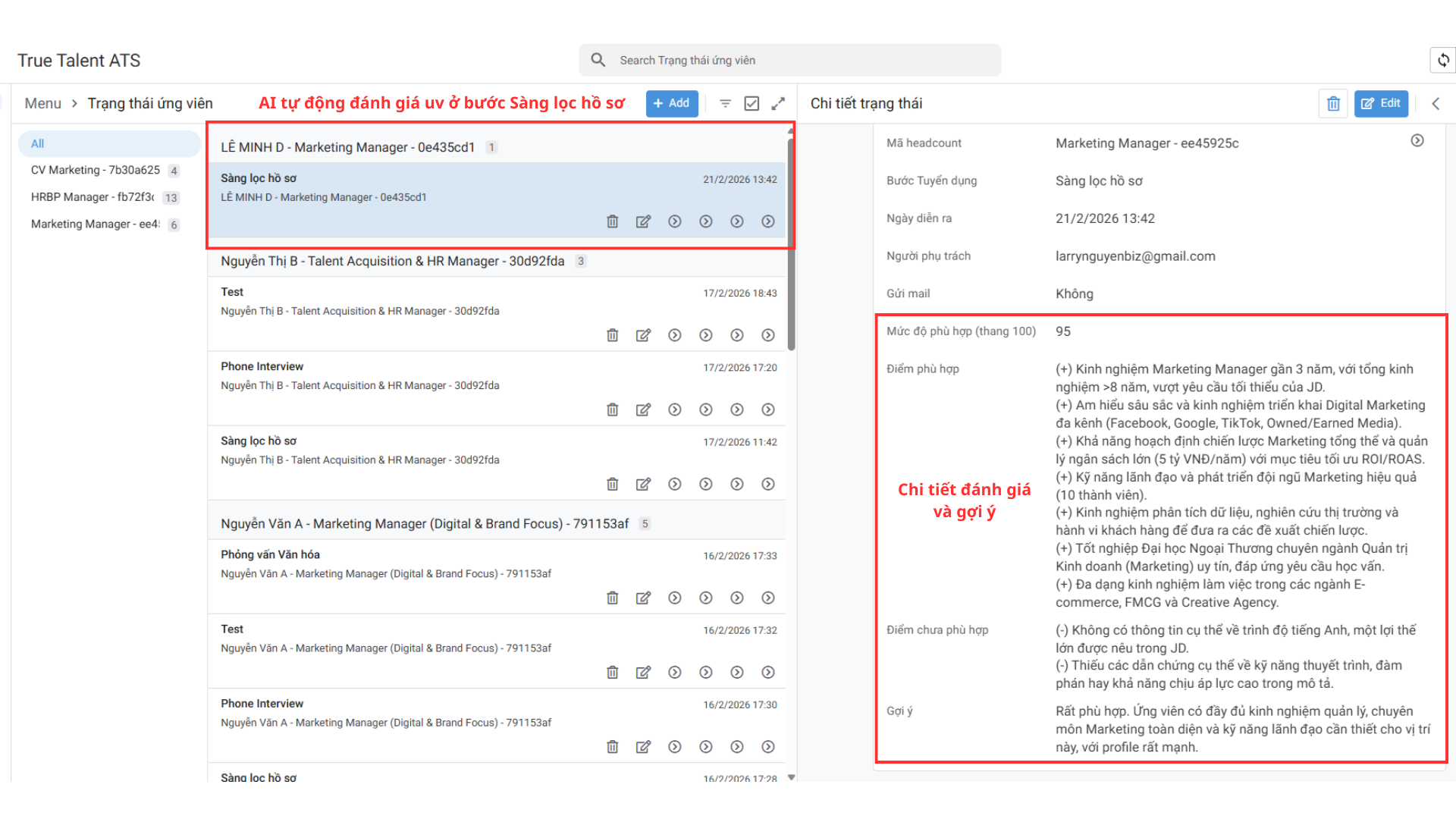Image resolution: width=1456 pixels, height=819 pixels.
Task: Click the blue Edit button
Action: tap(1381, 103)
